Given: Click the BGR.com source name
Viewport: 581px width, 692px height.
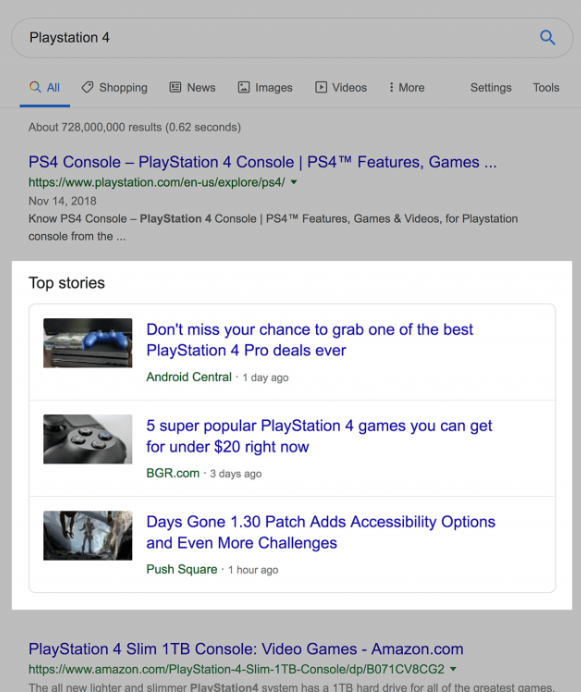Looking at the screenshot, I should 173,473.
